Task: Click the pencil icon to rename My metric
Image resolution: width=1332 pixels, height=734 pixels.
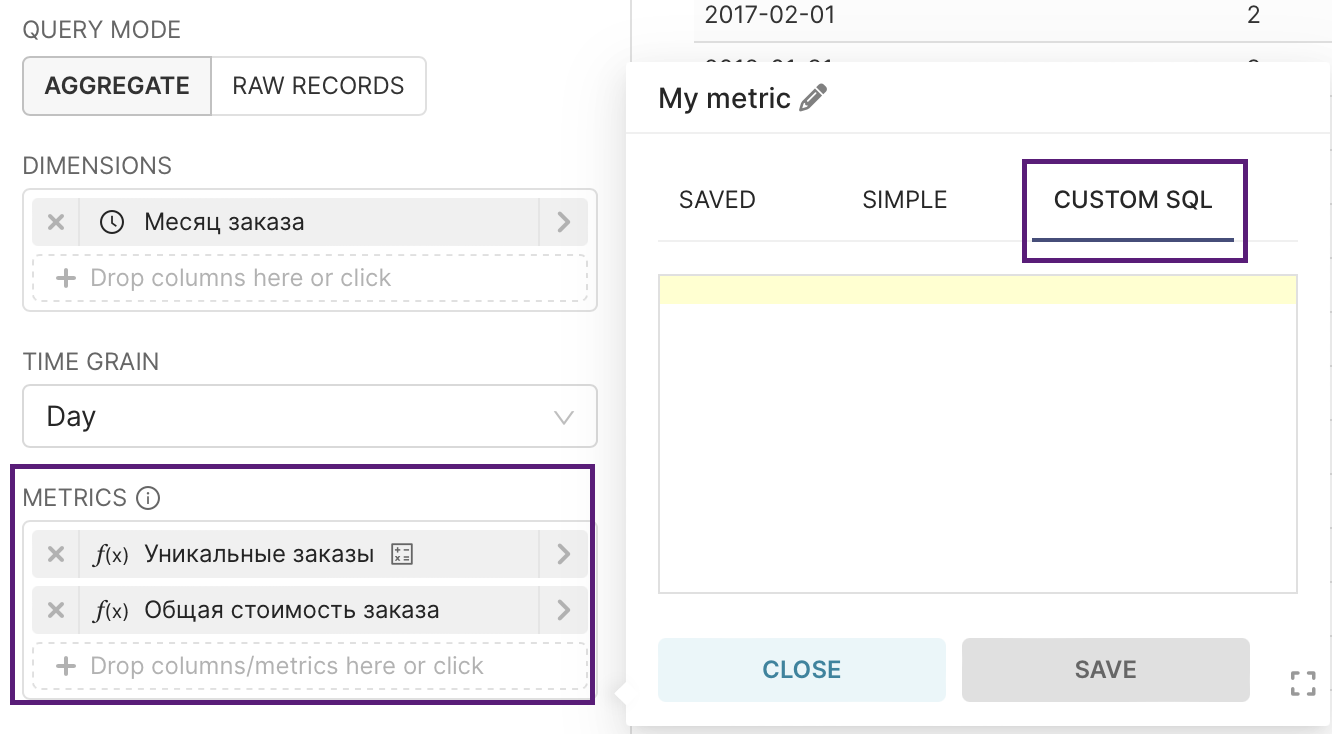Action: tap(814, 98)
